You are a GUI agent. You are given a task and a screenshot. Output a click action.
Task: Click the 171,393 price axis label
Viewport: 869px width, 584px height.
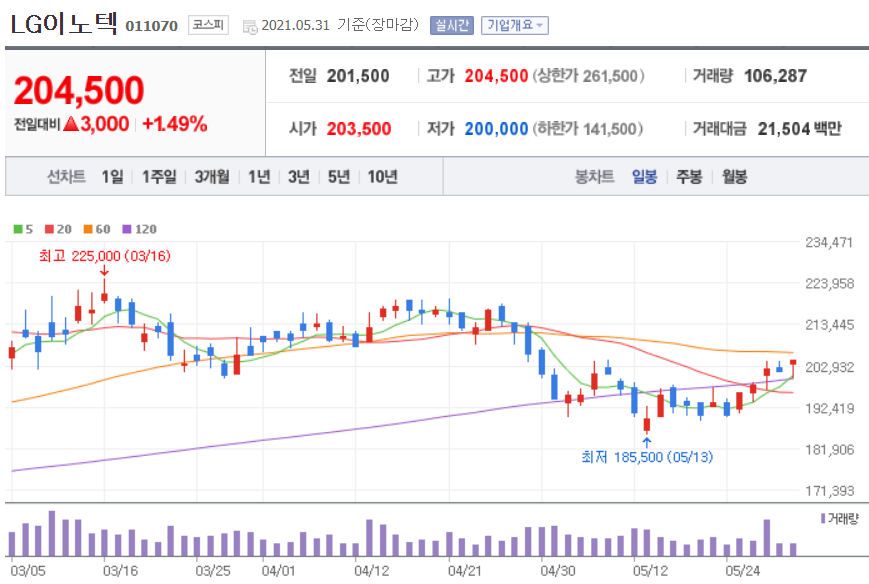click(829, 490)
